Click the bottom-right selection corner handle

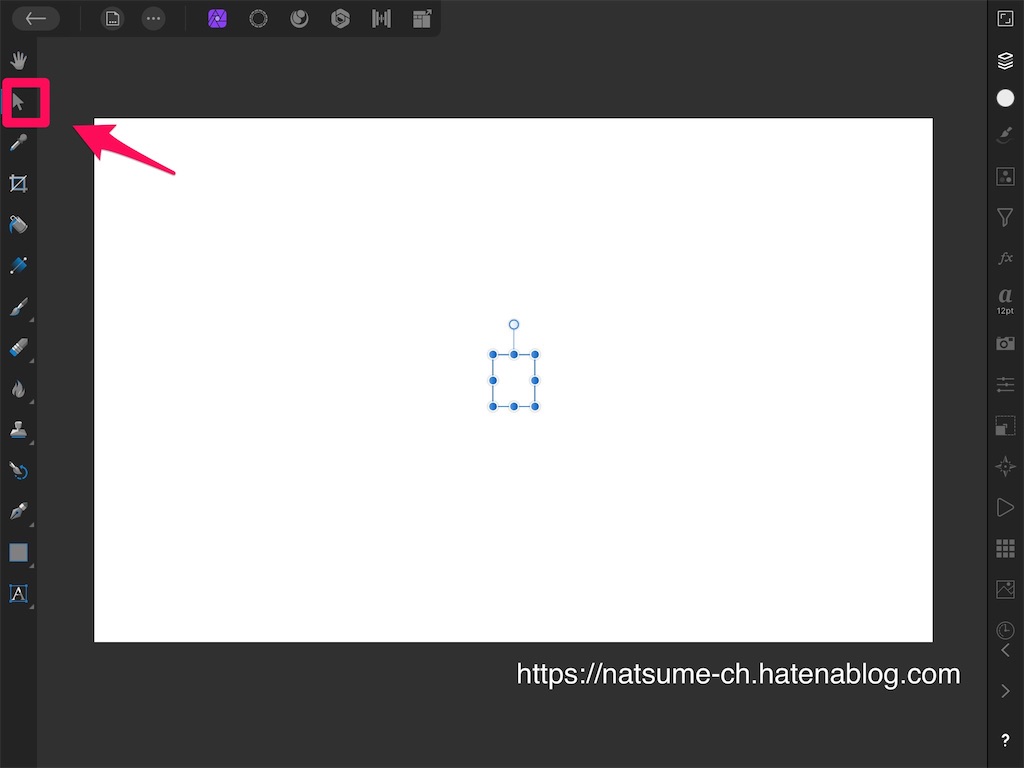[x=535, y=406]
